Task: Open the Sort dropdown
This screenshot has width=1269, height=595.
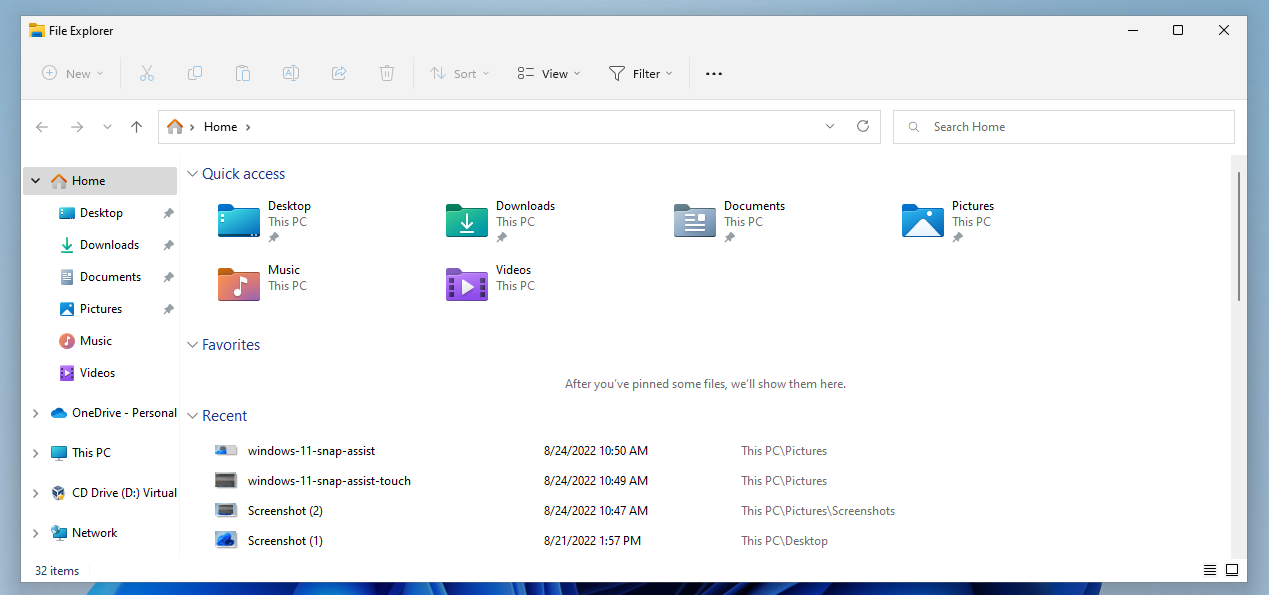Action: tap(459, 73)
